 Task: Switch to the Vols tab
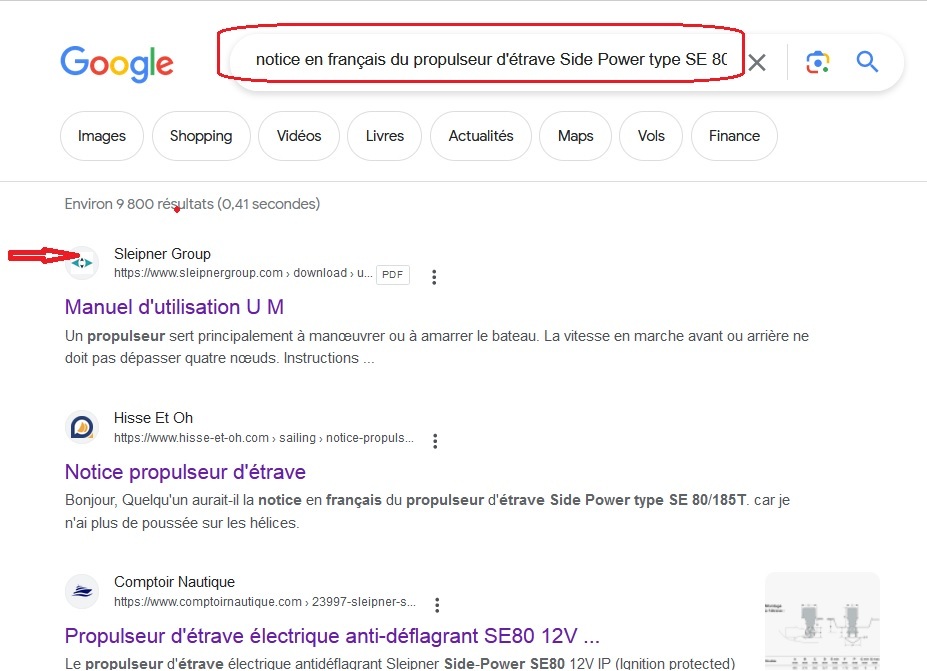[x=651, y=136]
